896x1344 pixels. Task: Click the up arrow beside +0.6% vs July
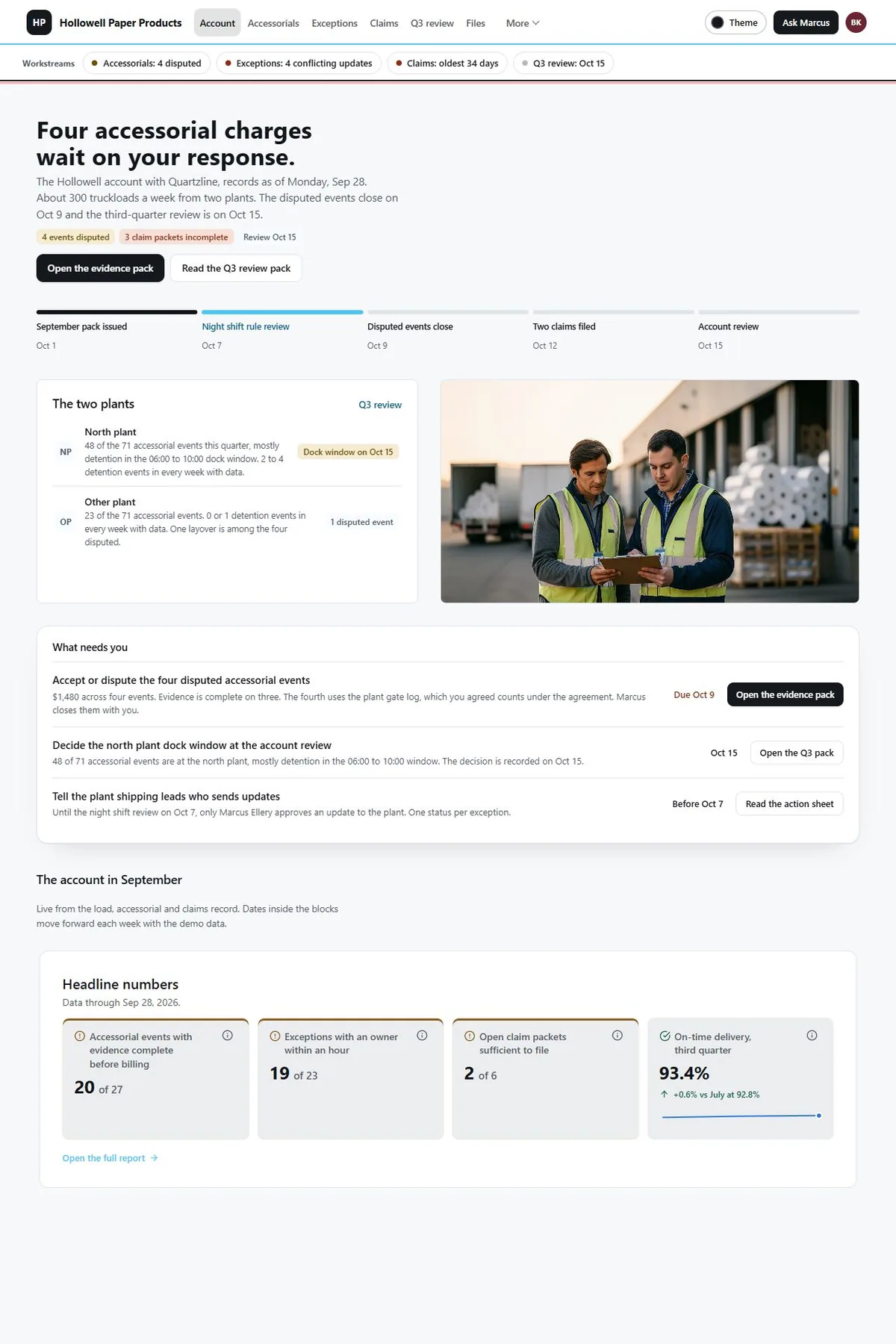point(664,1094)
